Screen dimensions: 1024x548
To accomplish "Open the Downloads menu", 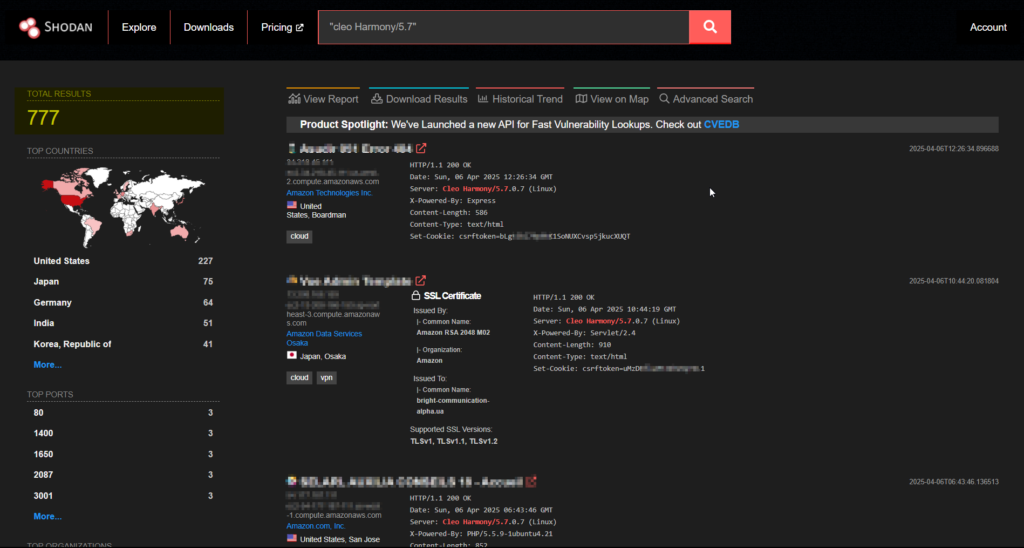I will (208, 27).
